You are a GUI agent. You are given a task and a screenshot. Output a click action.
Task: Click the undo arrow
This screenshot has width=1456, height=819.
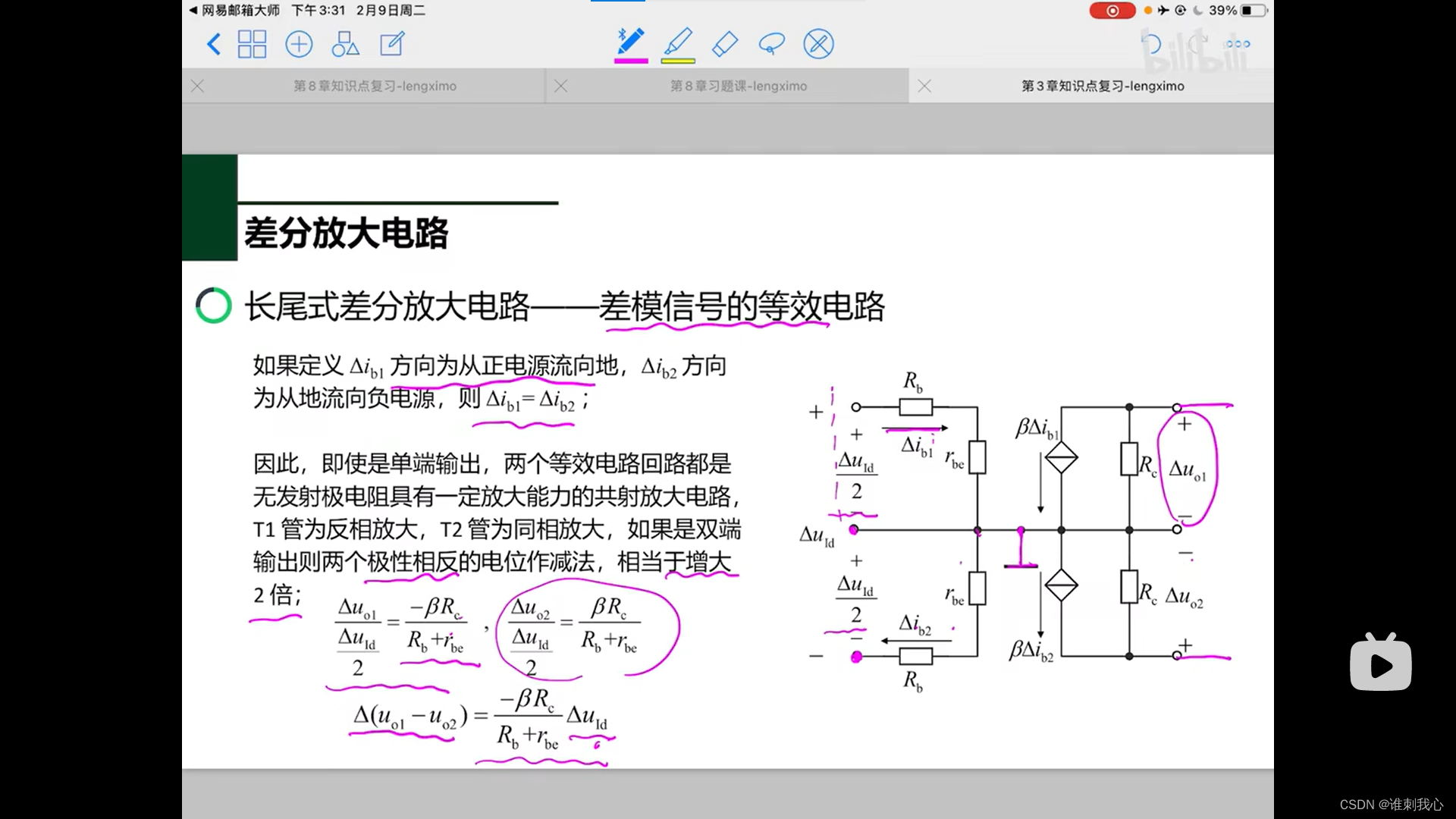[1151, 44]
